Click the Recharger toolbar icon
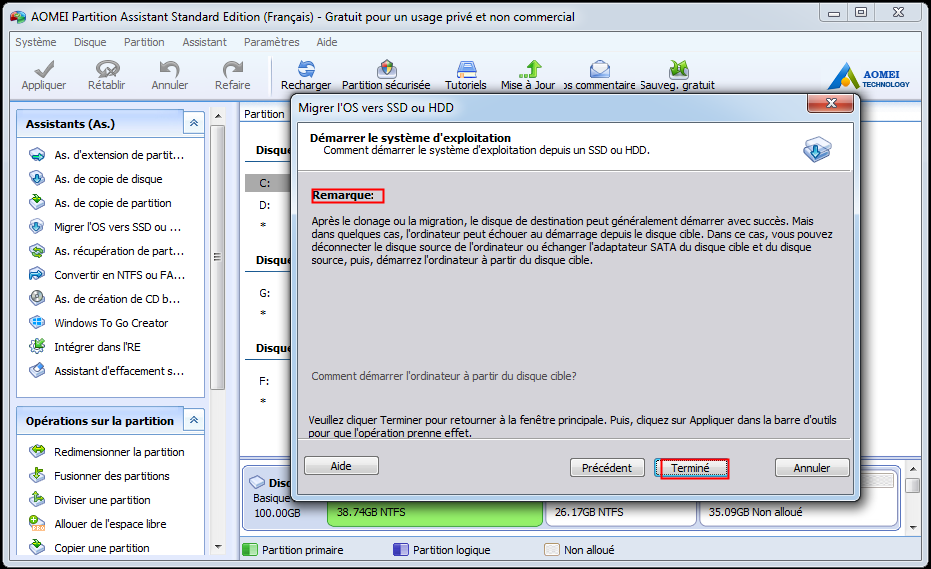The image size is (931, 569). [306, 69]
